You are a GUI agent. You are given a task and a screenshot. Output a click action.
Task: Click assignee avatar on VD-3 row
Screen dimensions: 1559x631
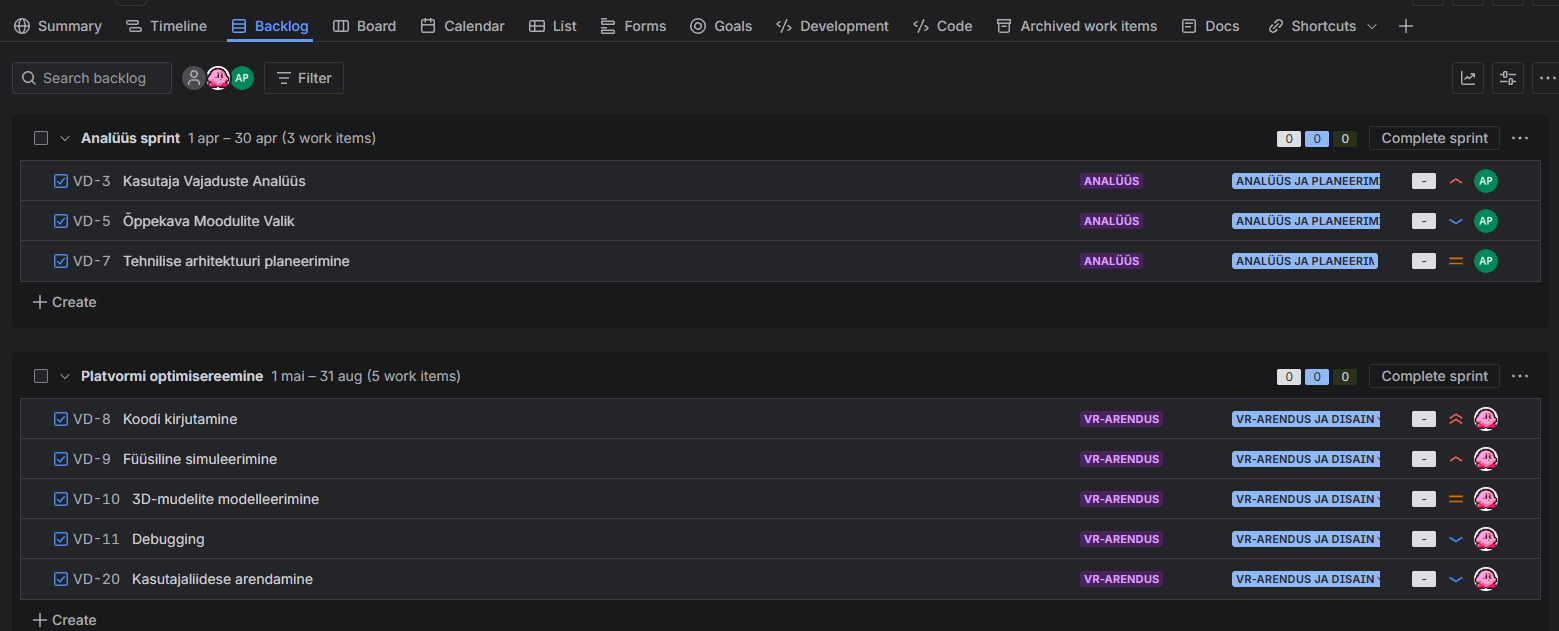1486,181
